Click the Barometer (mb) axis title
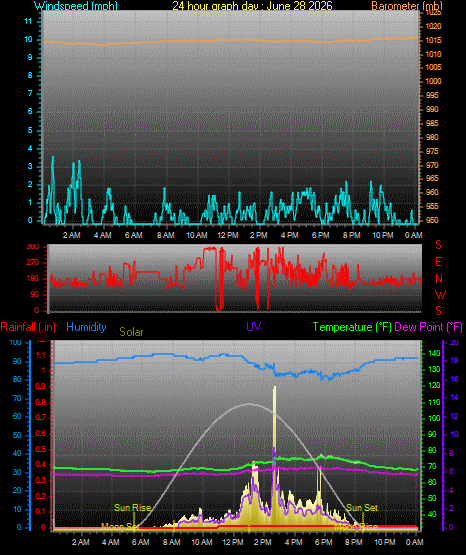 (407, 5)
